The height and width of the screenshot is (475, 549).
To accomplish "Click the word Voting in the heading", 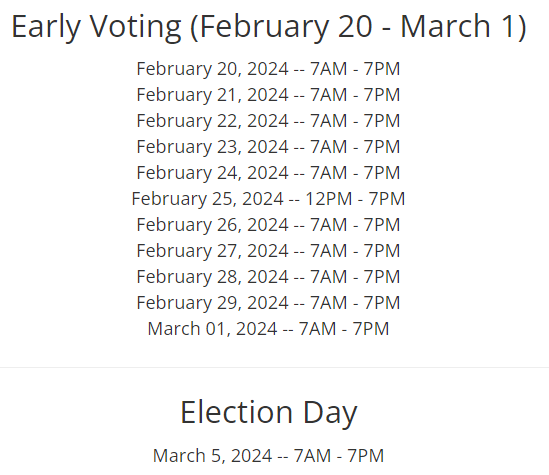I will coord(136,28).
